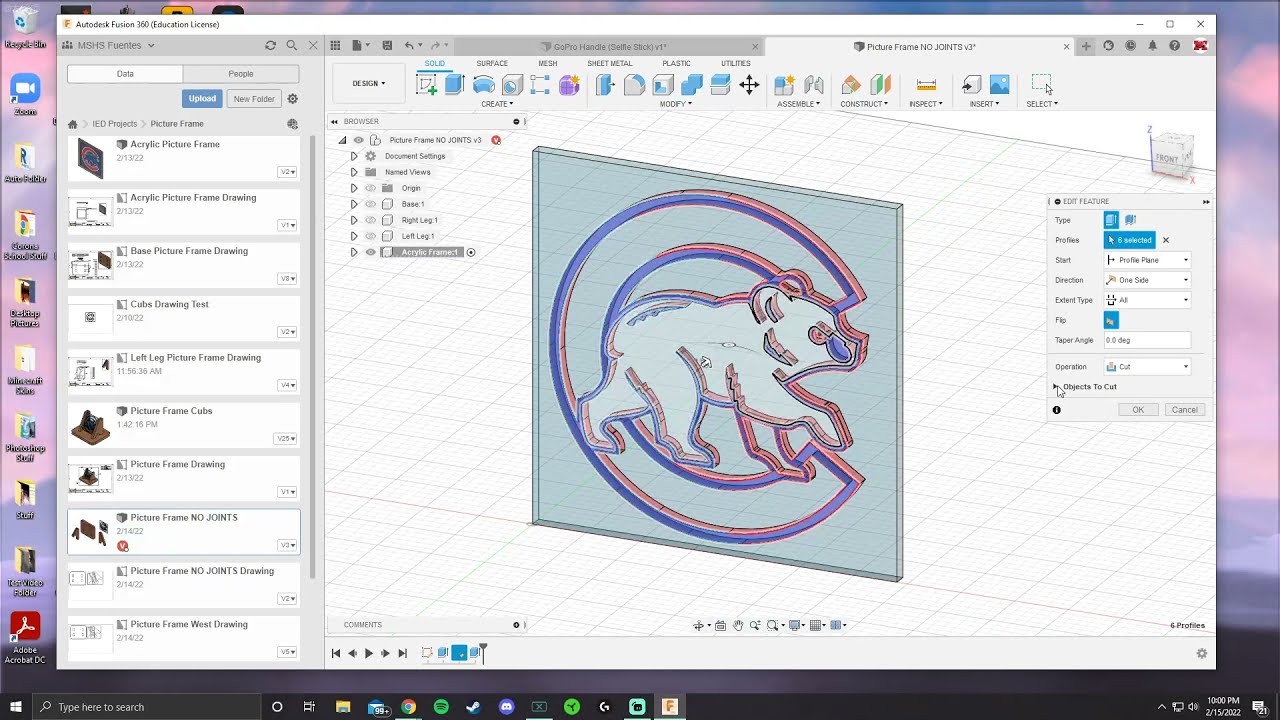The height and width of the screenshot is (720, 1280).
Task: Click the New Folder button
Action: (254, 99)
